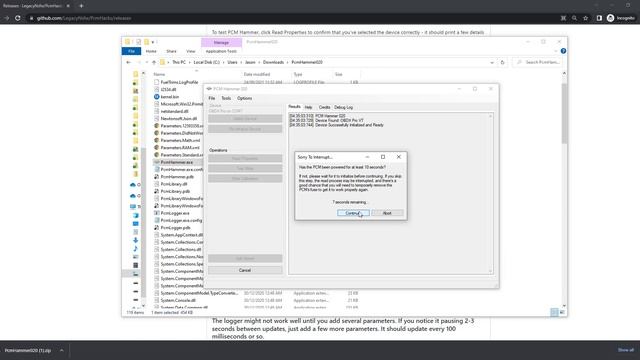Click the purple Manage ribbon tab
Viewport: 640px width, 360px height.
(221, 42)
